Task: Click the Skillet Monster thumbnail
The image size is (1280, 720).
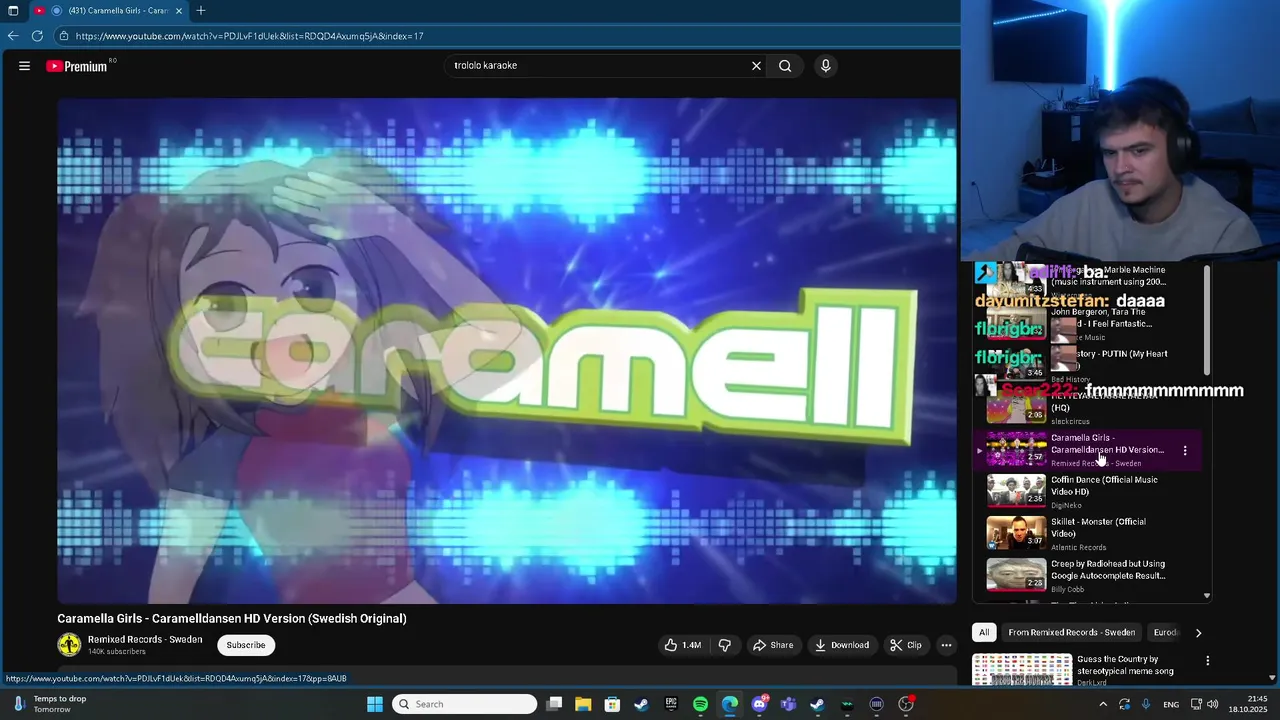Action: (x=1016, y=534)
